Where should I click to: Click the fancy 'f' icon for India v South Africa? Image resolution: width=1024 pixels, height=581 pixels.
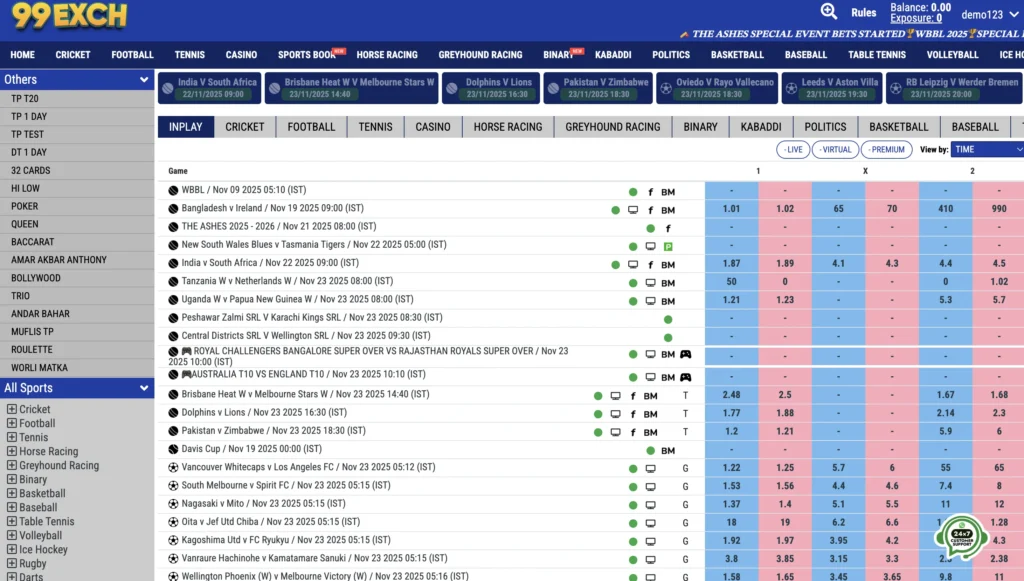[650, 265]
